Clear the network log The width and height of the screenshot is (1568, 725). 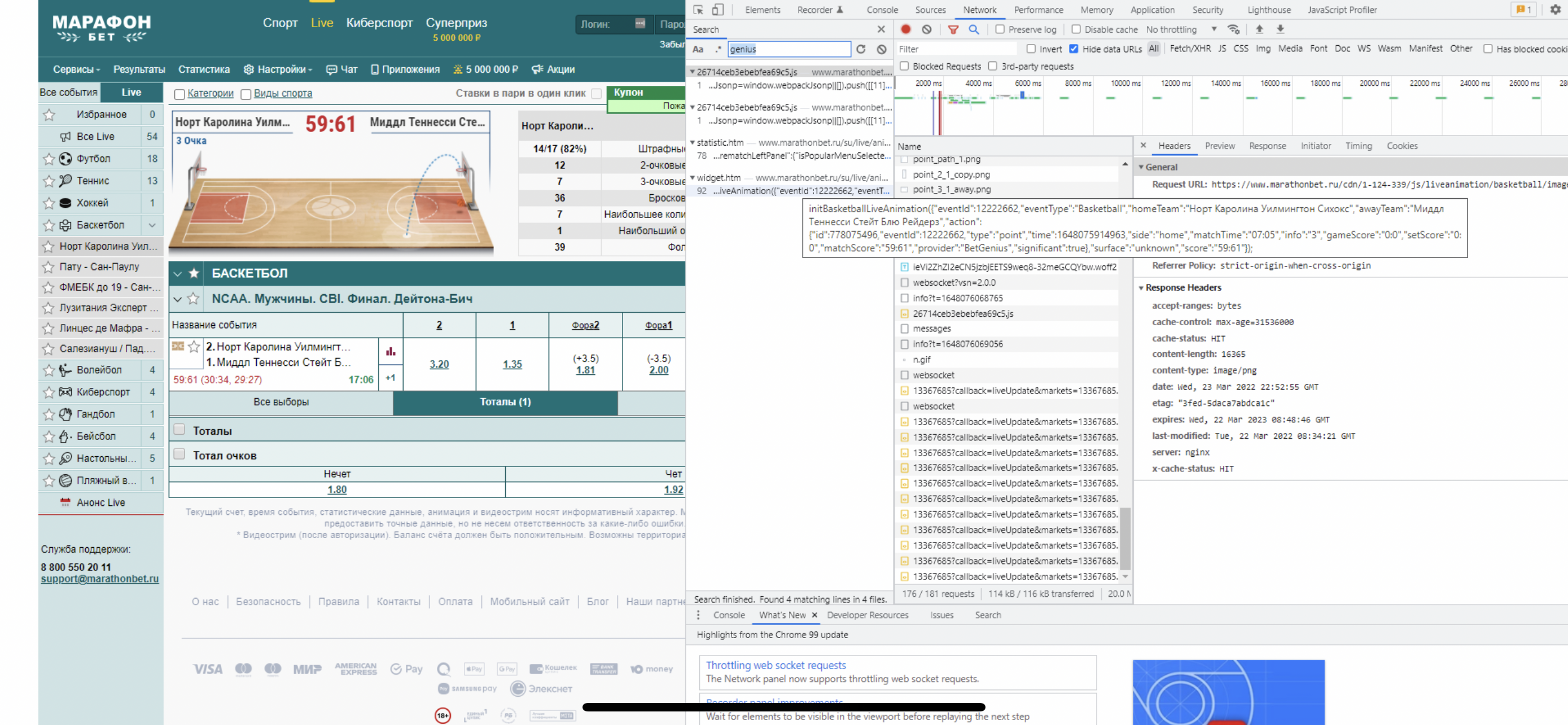926,29
